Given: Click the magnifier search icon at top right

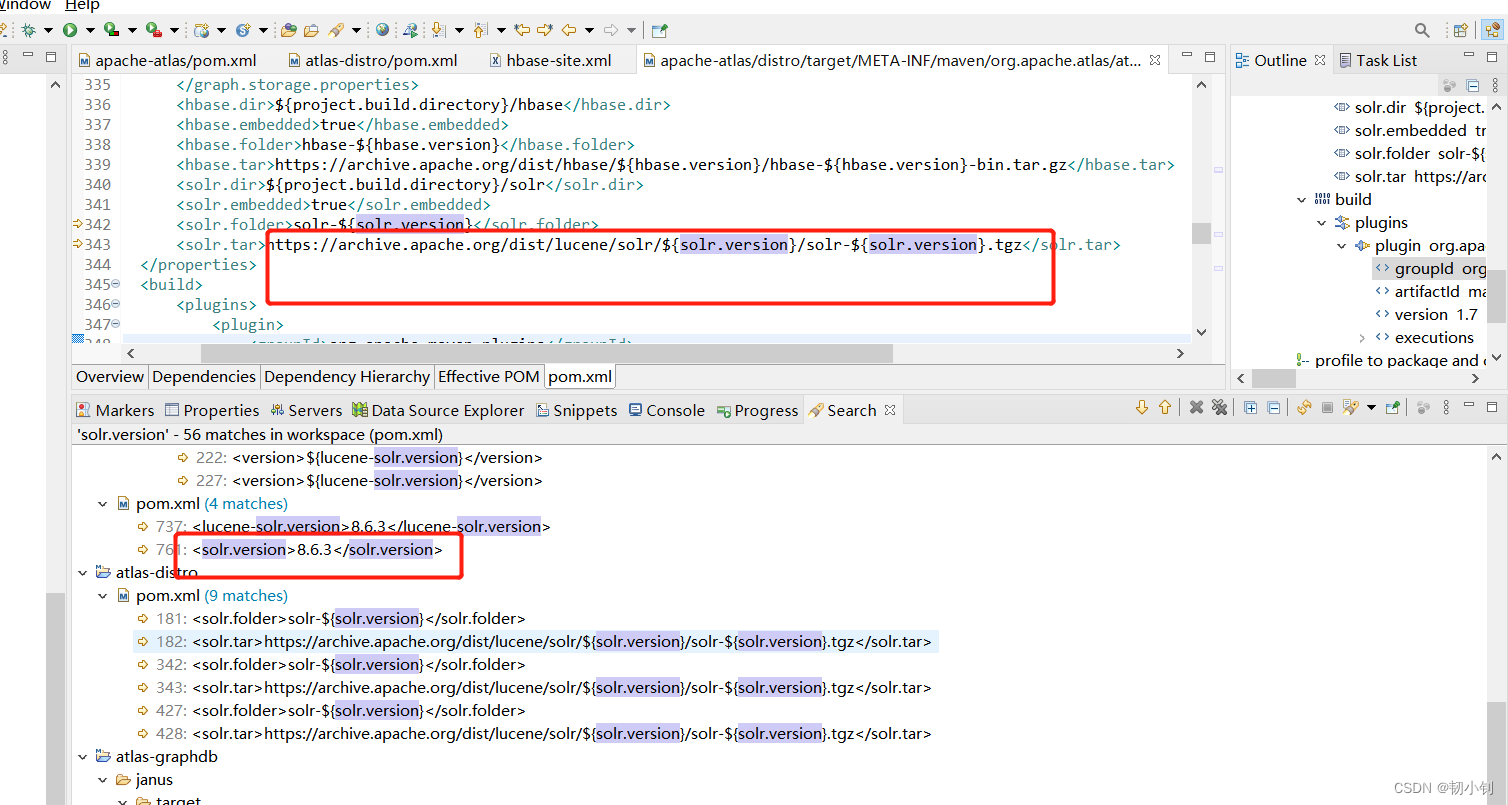Looking at the screenshot, I should [1422, 30].
